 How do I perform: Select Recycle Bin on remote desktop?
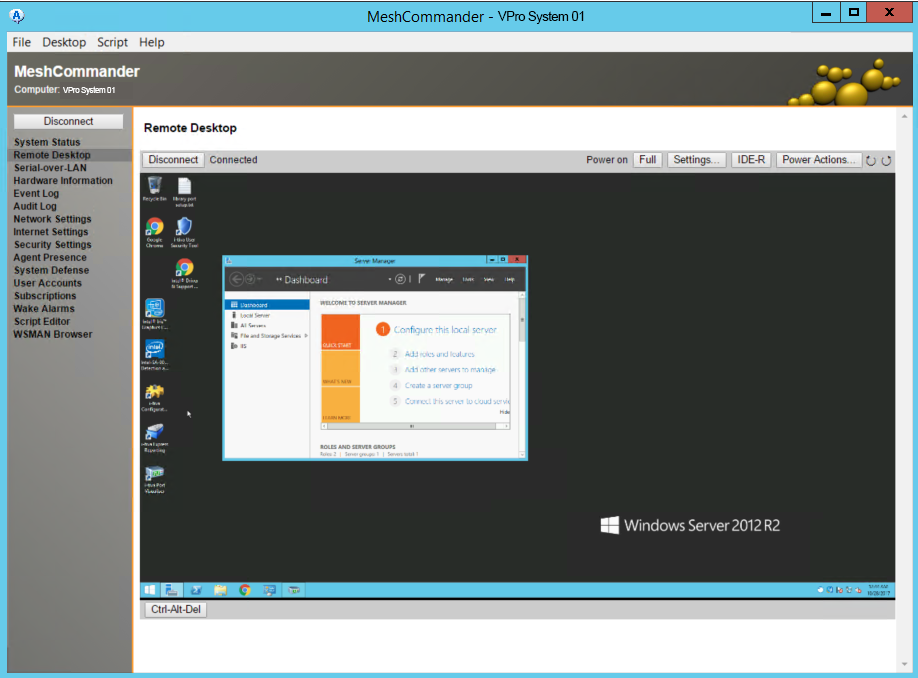point(155,189)
